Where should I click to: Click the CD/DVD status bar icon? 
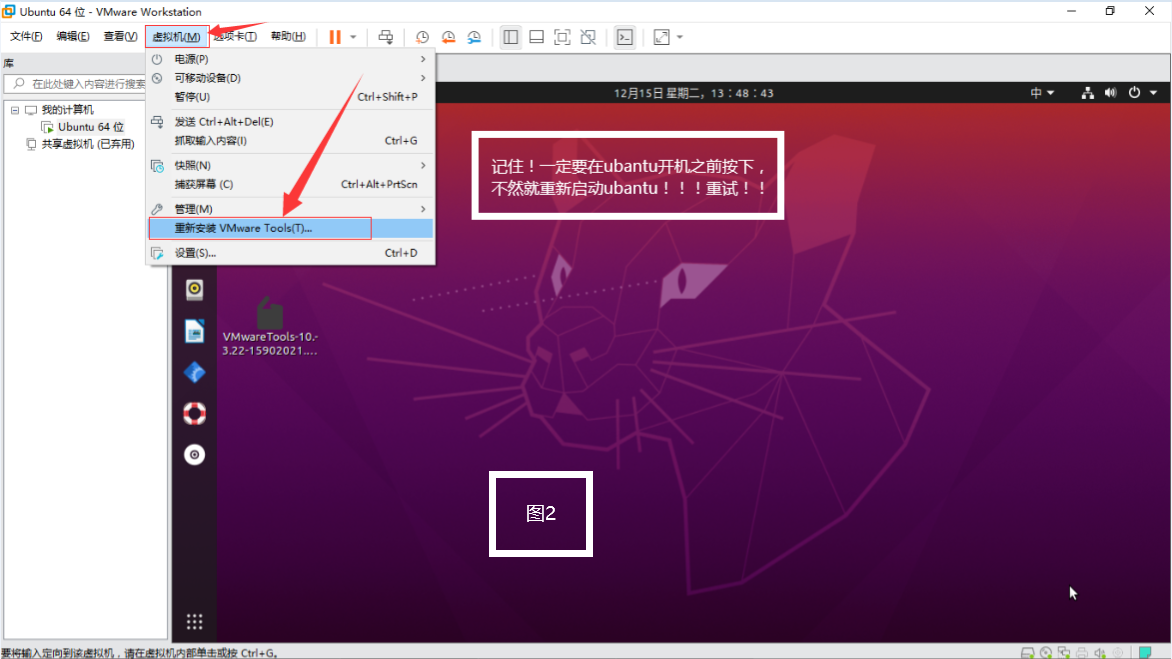(x=1046, y=653)
